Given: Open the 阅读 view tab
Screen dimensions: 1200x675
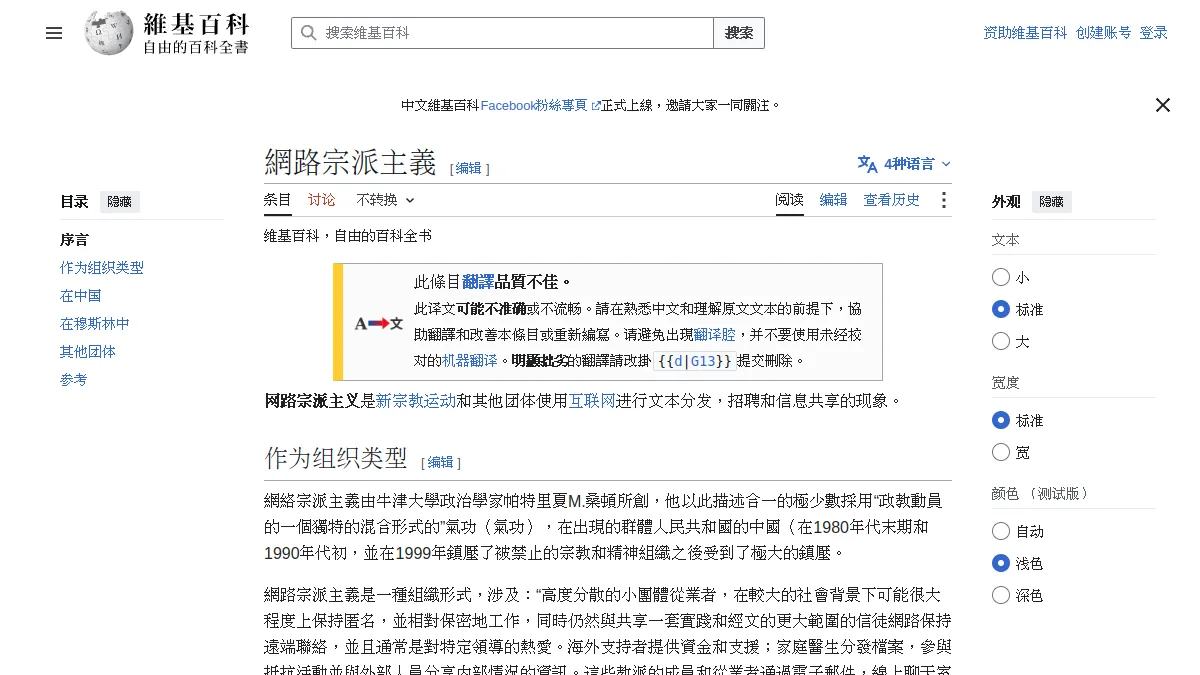Looking at the screenshot, I should pyautogui.click(x=789, y=200).
